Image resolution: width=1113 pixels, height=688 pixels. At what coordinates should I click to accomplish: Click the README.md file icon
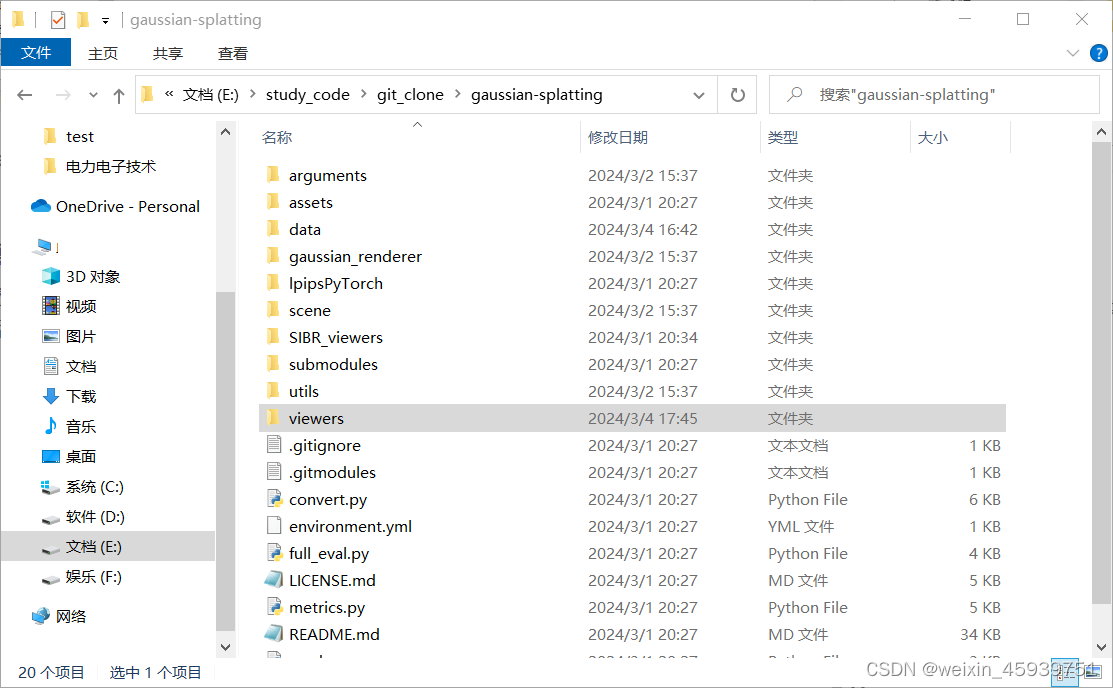(274, 633)
